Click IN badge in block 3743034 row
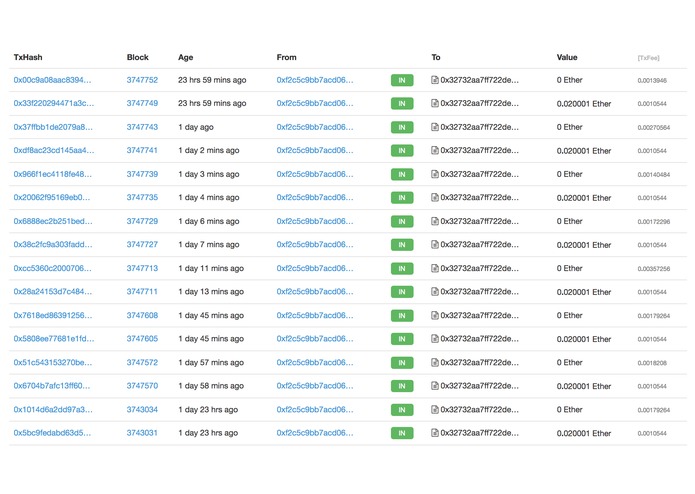Viewport: 695px width, 494px height. (402, 410)
